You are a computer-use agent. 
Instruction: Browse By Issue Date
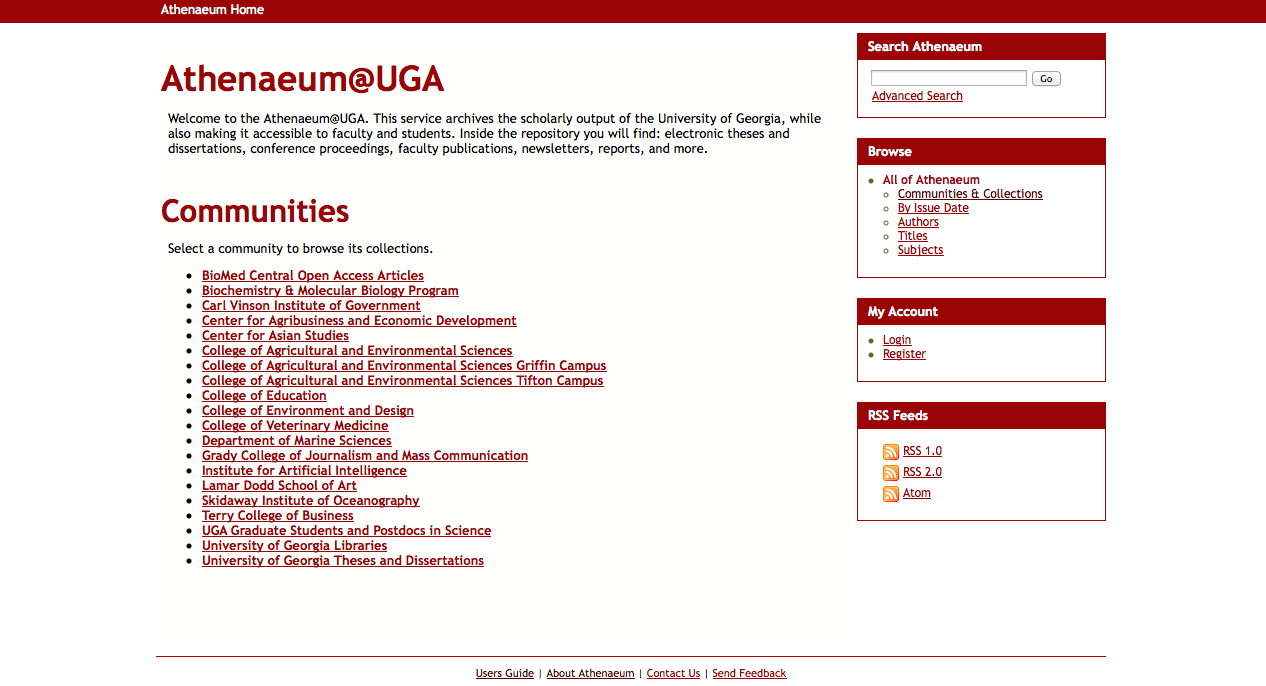pyautogui.click(x=933, y=208)
